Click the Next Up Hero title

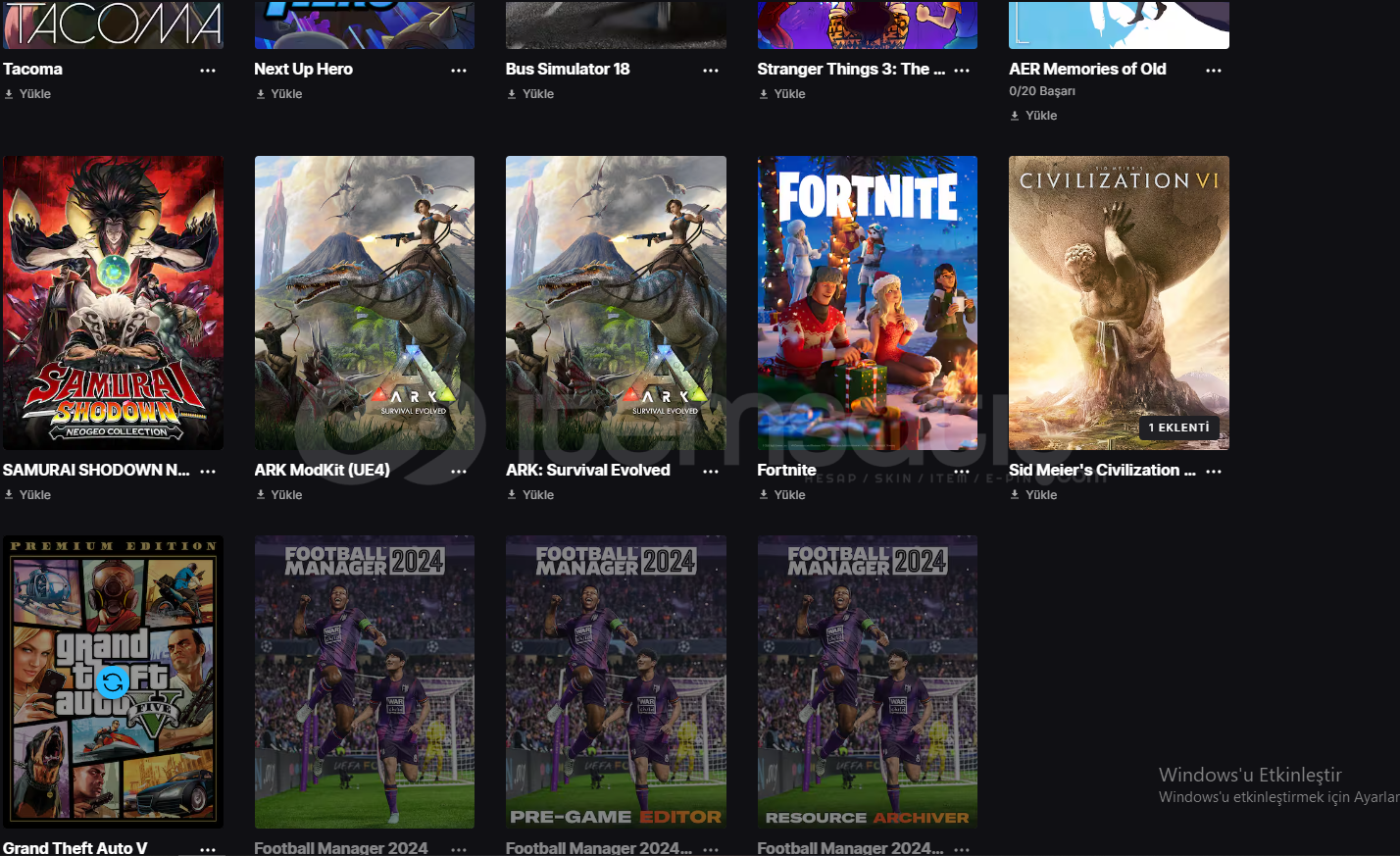tap(303, 70)
